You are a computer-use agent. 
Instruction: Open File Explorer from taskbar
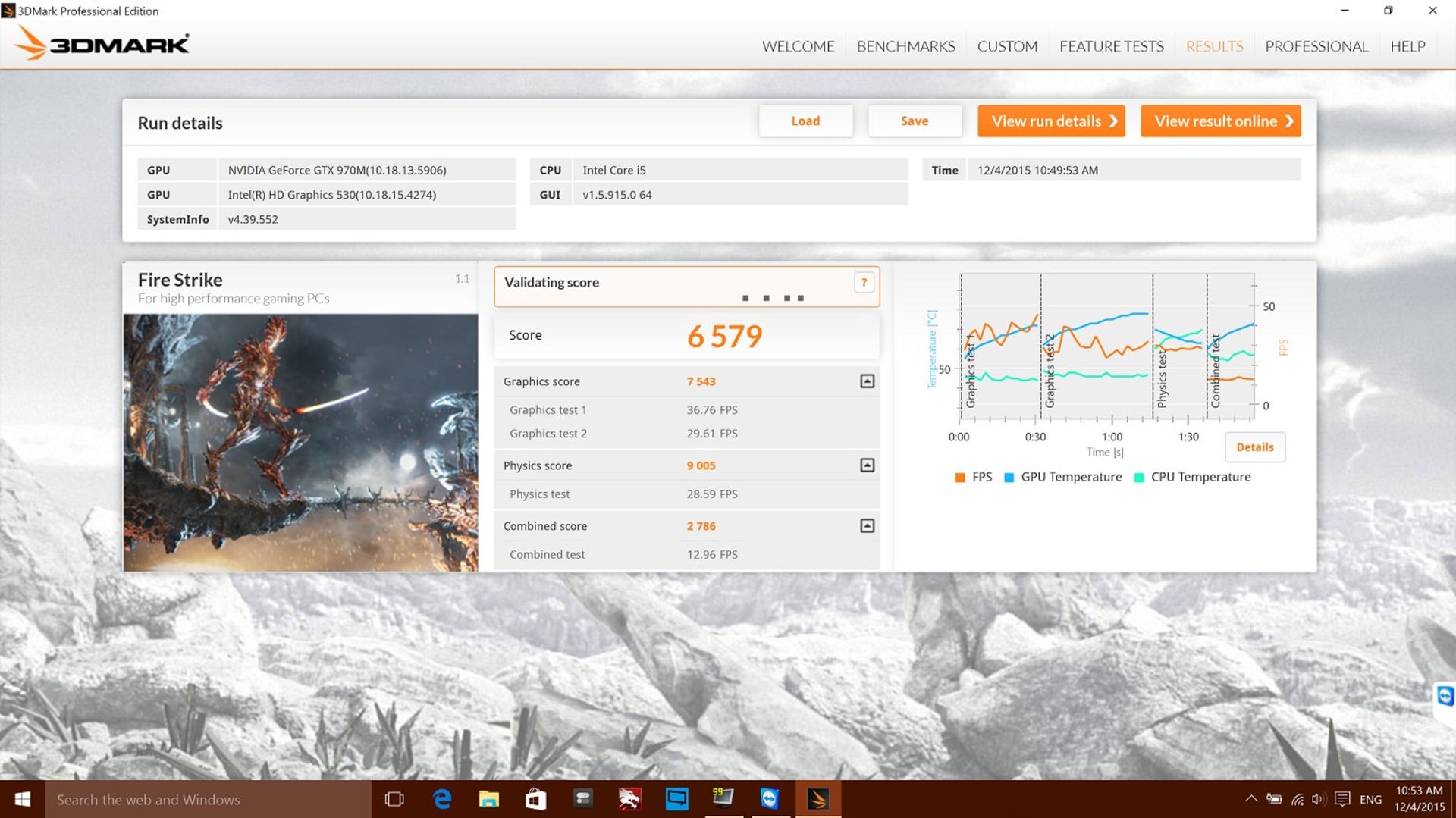click(489, 800)
